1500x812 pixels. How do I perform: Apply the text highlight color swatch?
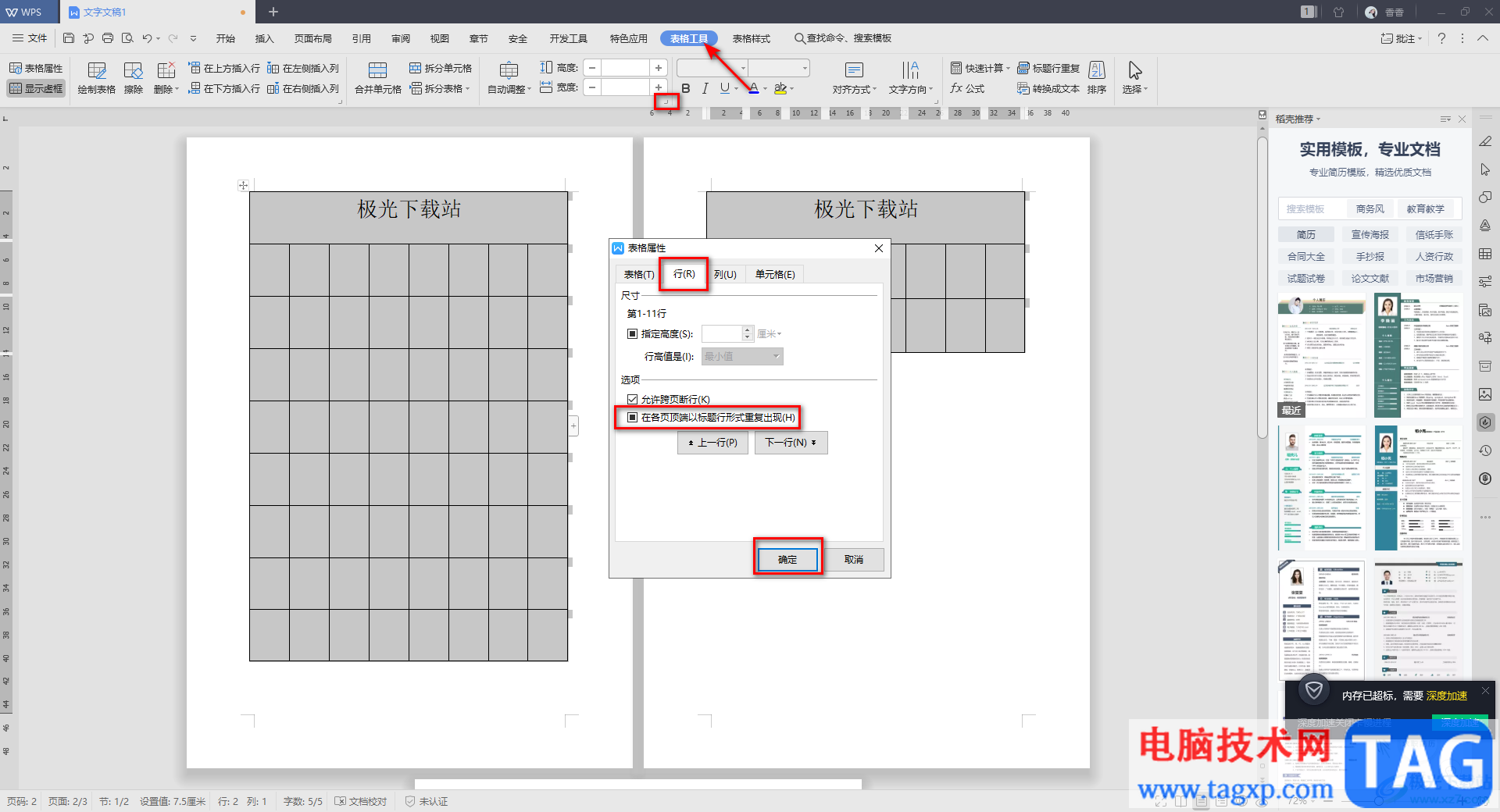(780, 88)
